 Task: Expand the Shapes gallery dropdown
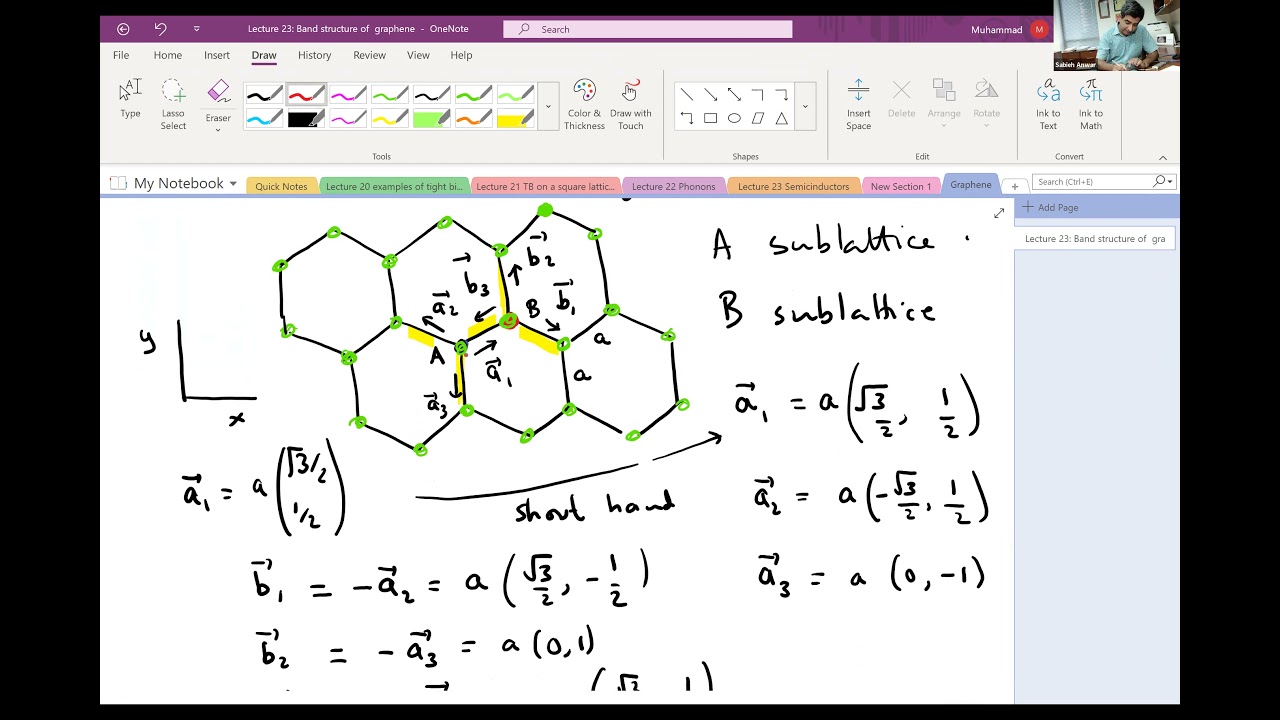pyautogui.click(x=805, y=106)
